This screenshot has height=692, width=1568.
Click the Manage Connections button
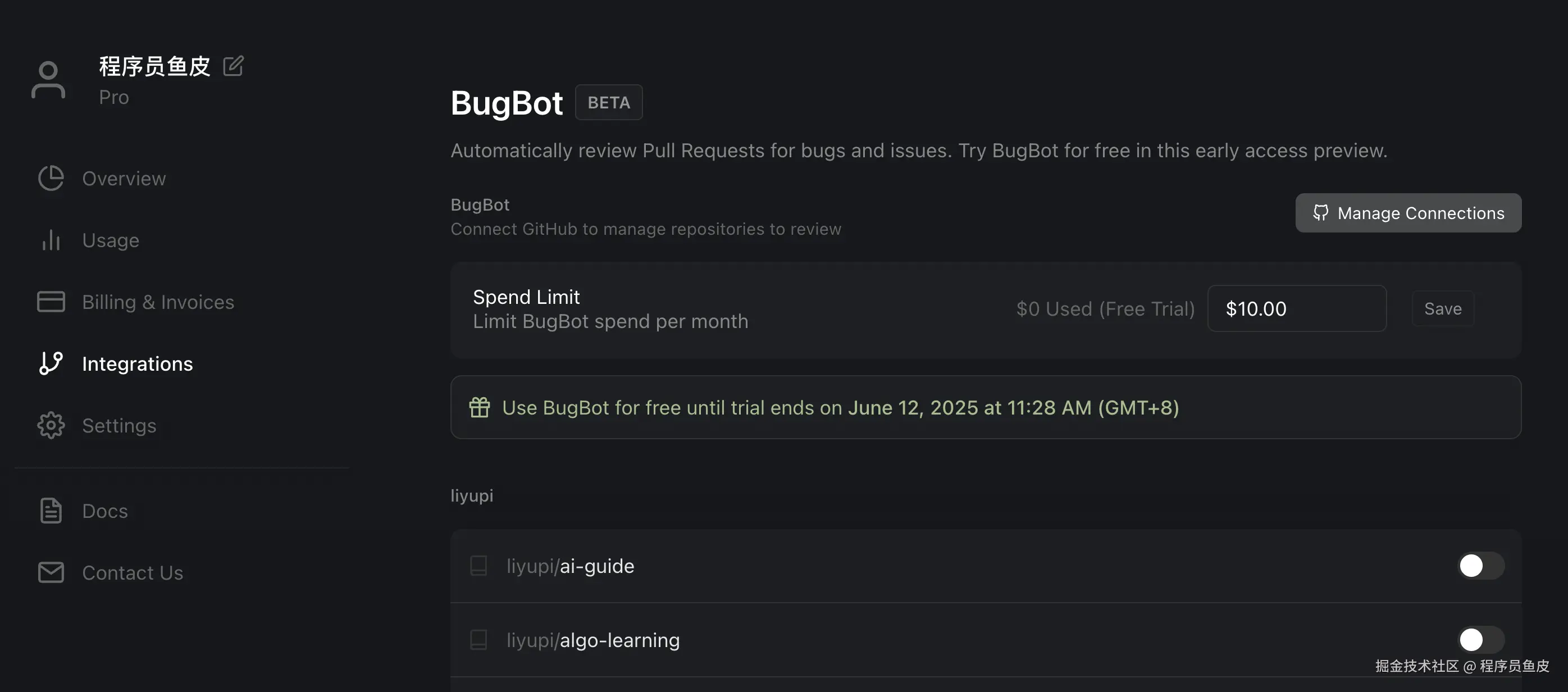1408,213
